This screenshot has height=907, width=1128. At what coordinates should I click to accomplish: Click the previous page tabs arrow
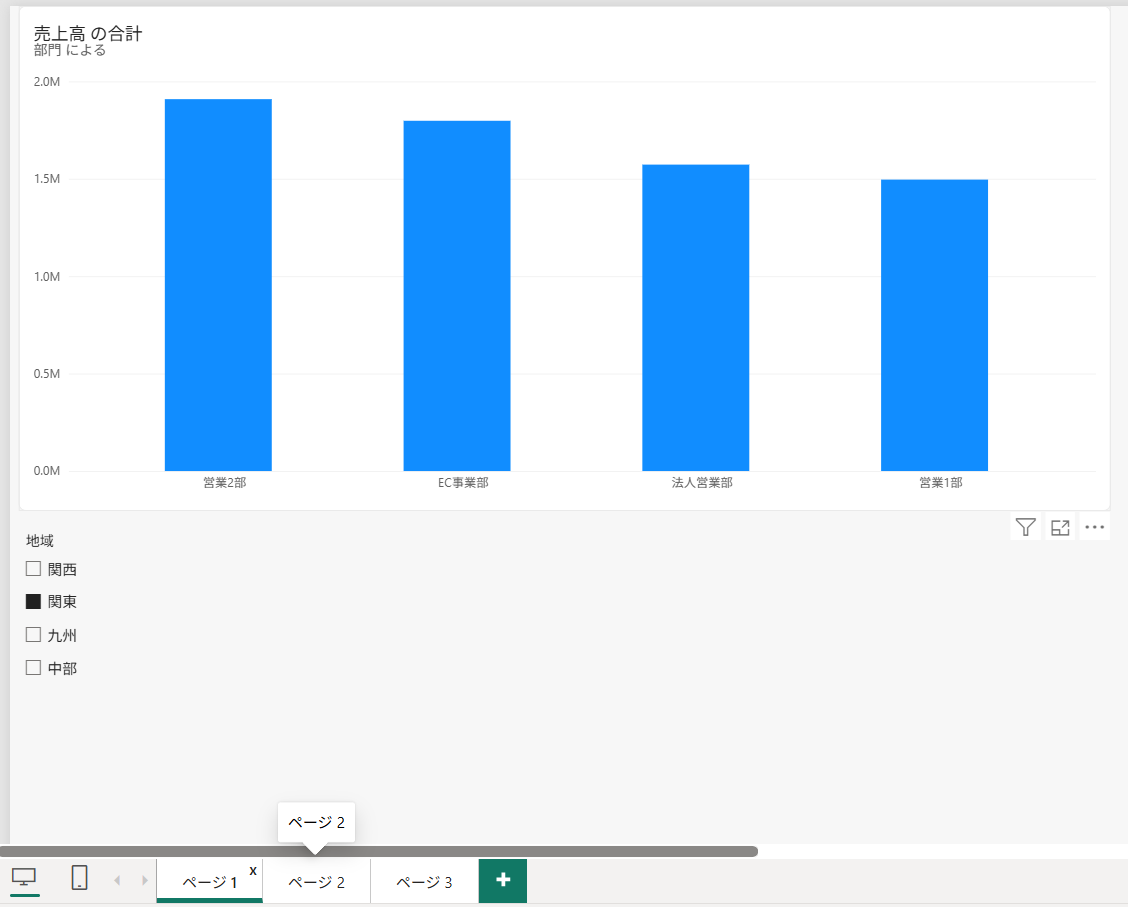tap(117, 880)
